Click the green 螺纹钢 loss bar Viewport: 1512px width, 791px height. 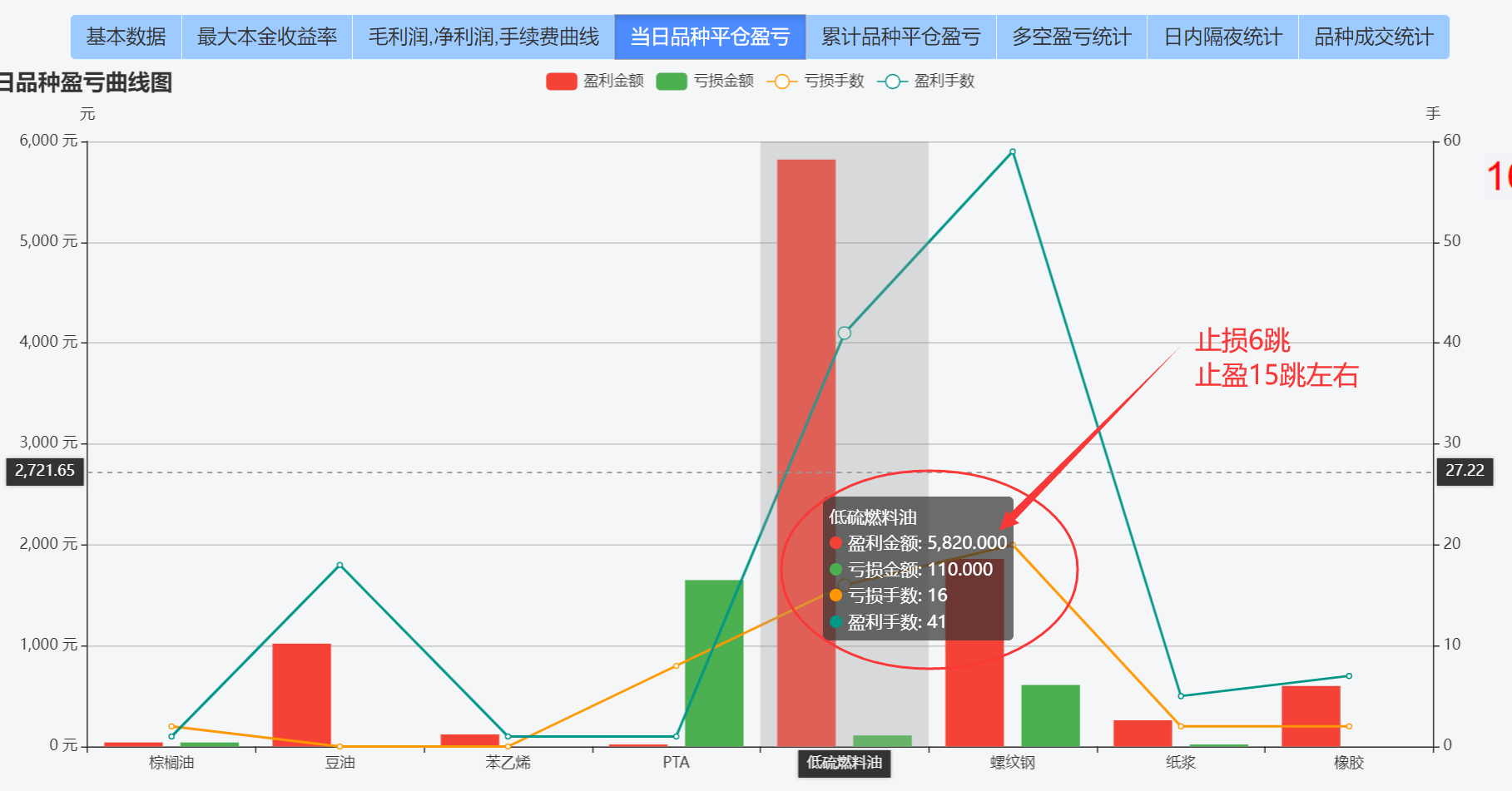1050,715
